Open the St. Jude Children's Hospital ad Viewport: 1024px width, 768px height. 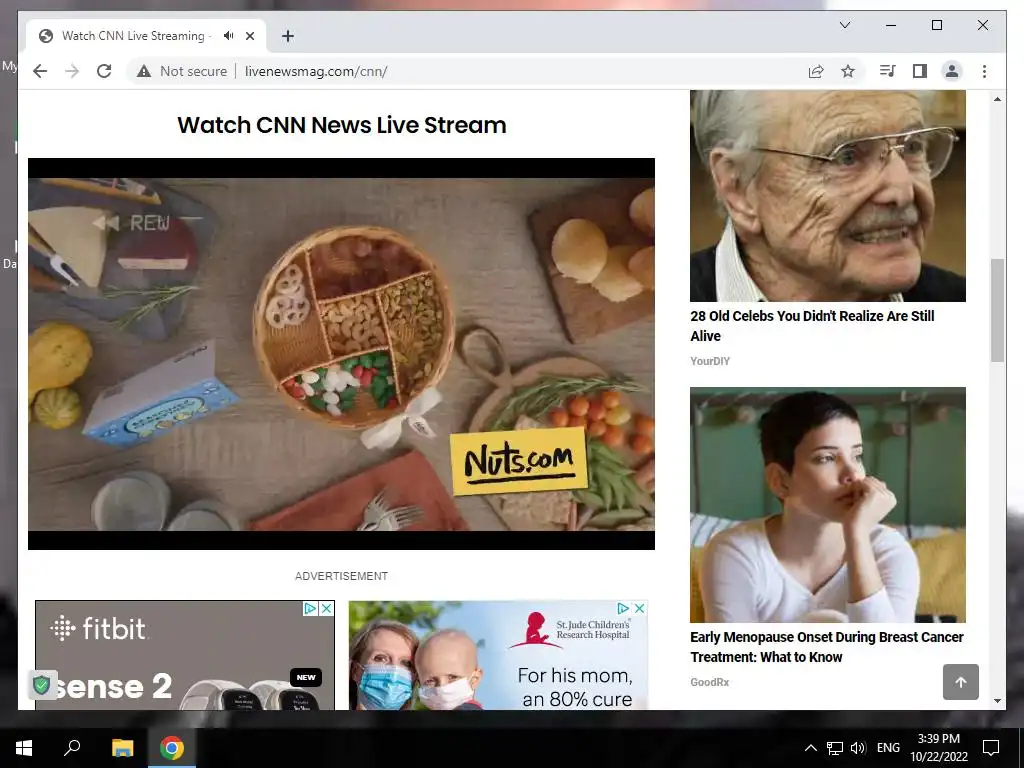(498, 656)
